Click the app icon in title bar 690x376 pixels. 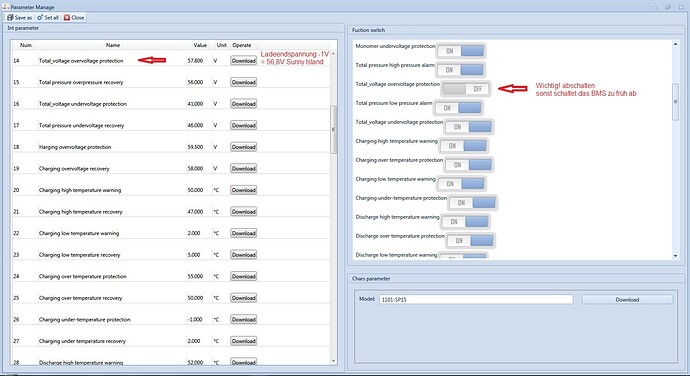click(5, 7)
